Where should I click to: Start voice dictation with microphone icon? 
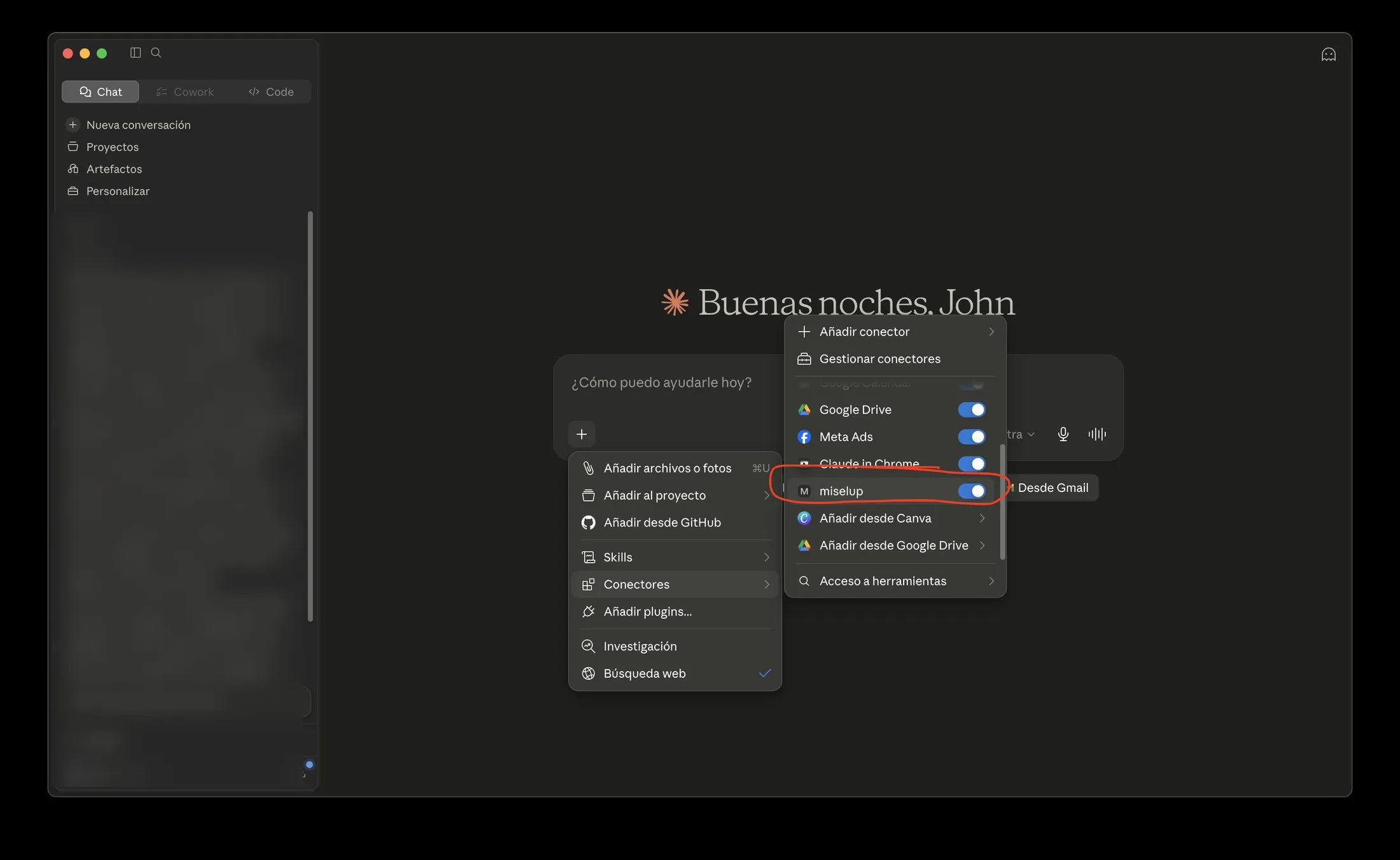point(1063,434)
